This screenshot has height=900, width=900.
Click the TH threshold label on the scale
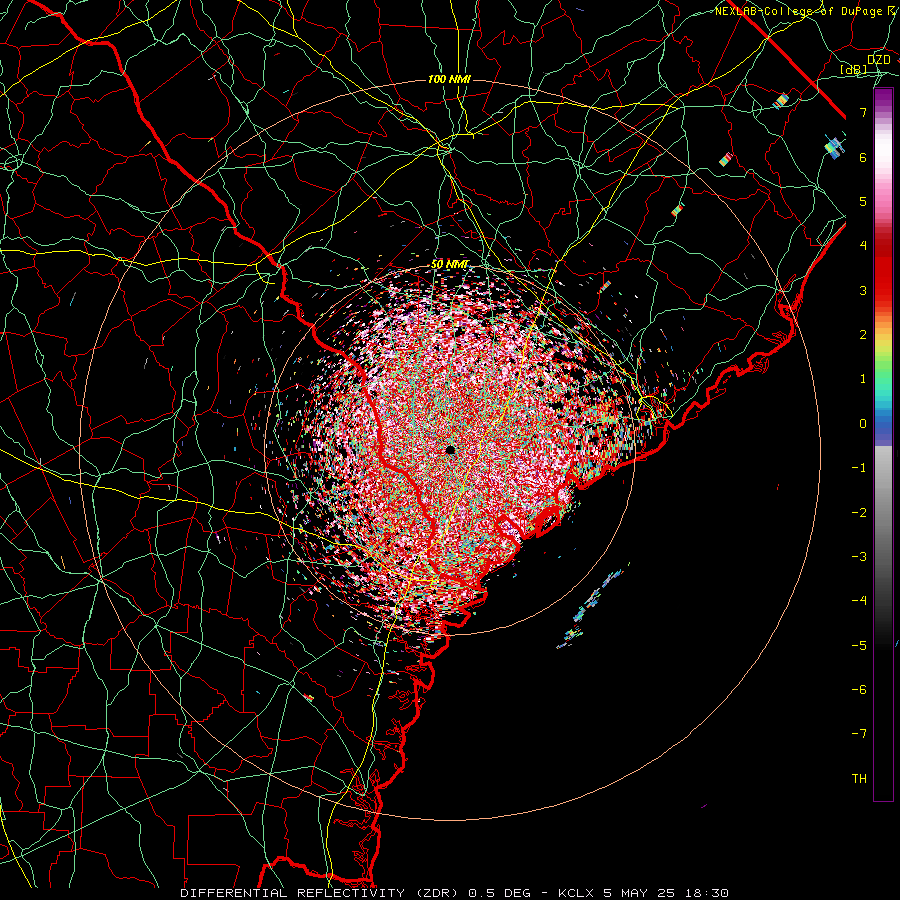tap(859, 779)
